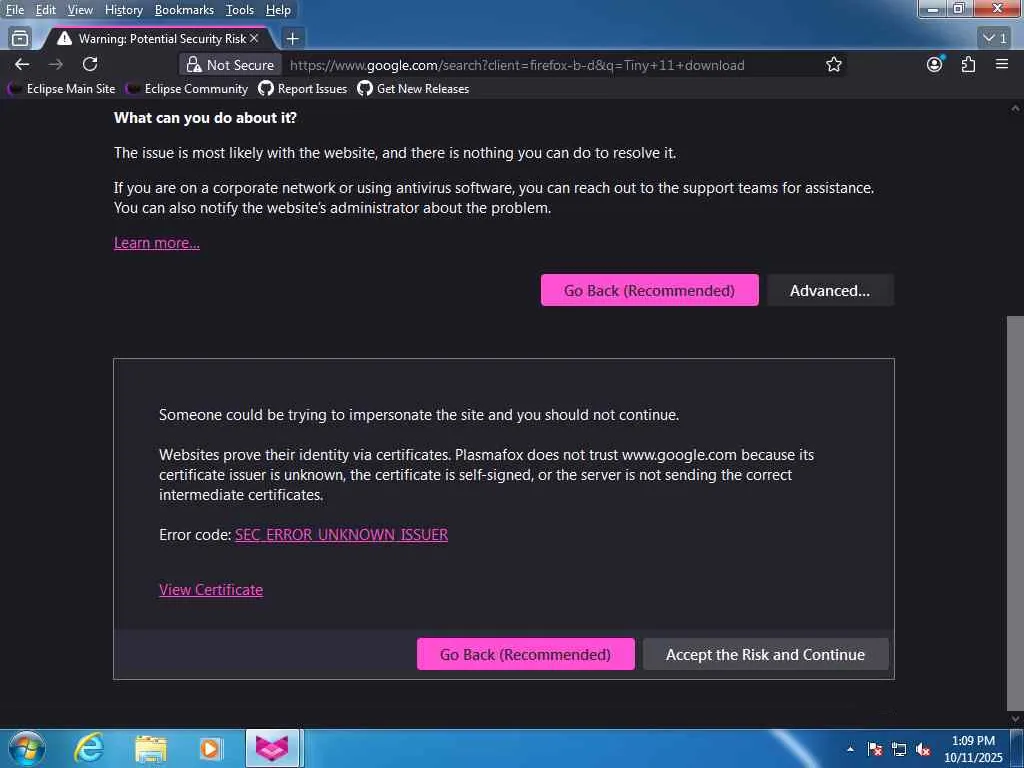
Task: Open the View menu
Action: point(80,10)
